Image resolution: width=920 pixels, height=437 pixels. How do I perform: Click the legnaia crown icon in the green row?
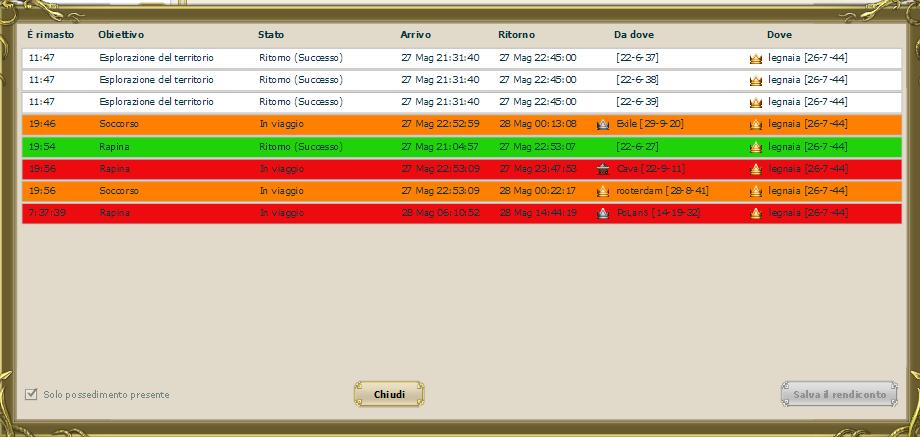756,147
